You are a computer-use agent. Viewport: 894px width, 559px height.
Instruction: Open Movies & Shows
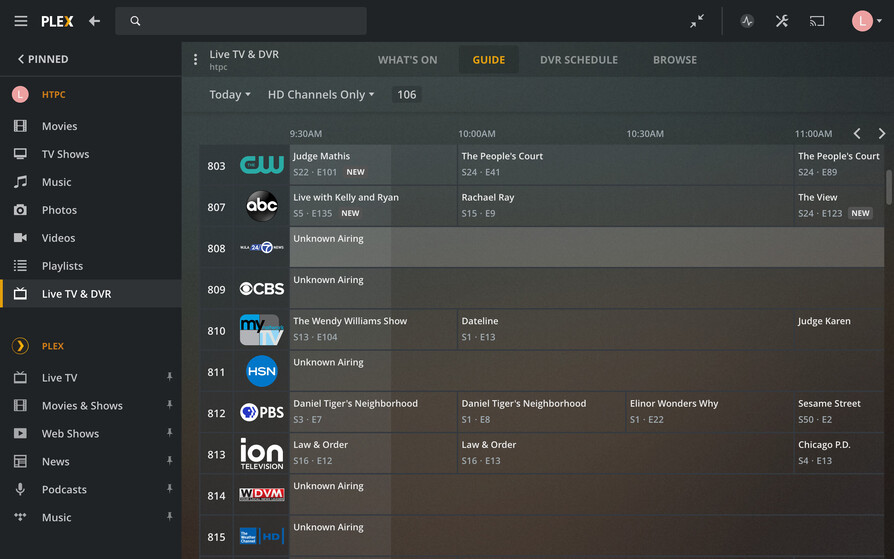pos(82,406)
